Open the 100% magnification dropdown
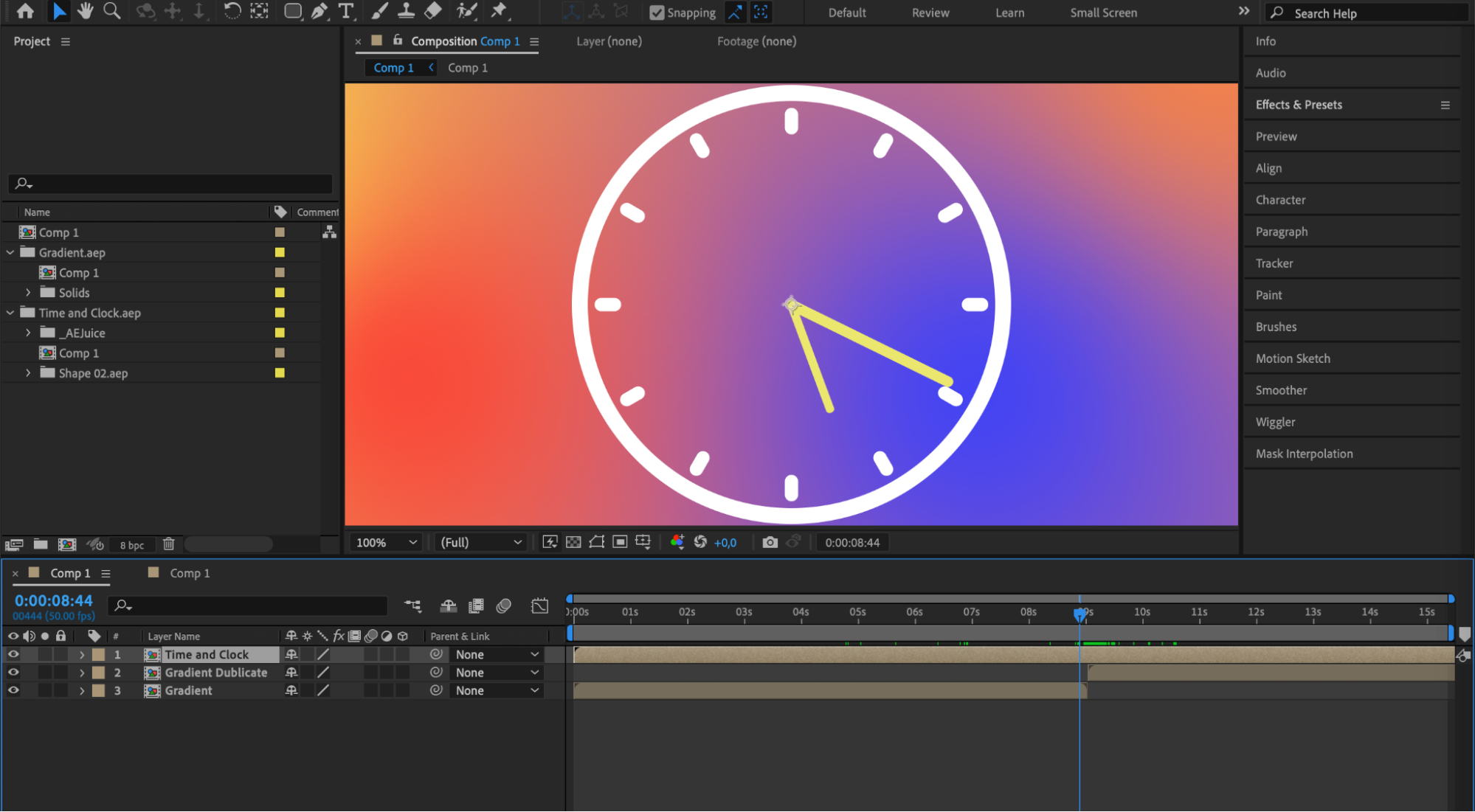 387,543
